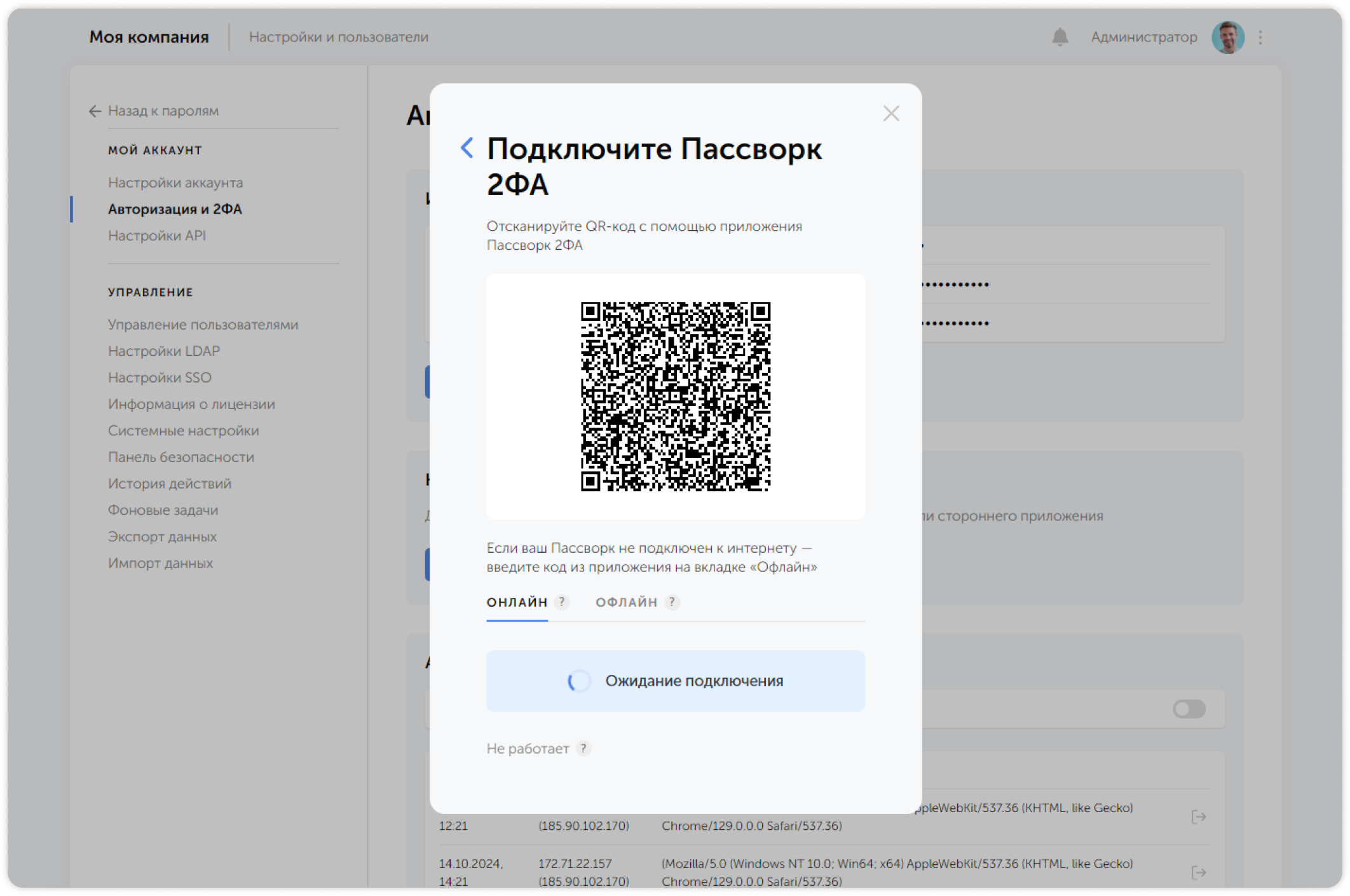Click the QR code image
This screenshot has width=1350, height=896.
click(x=676, y=395)
